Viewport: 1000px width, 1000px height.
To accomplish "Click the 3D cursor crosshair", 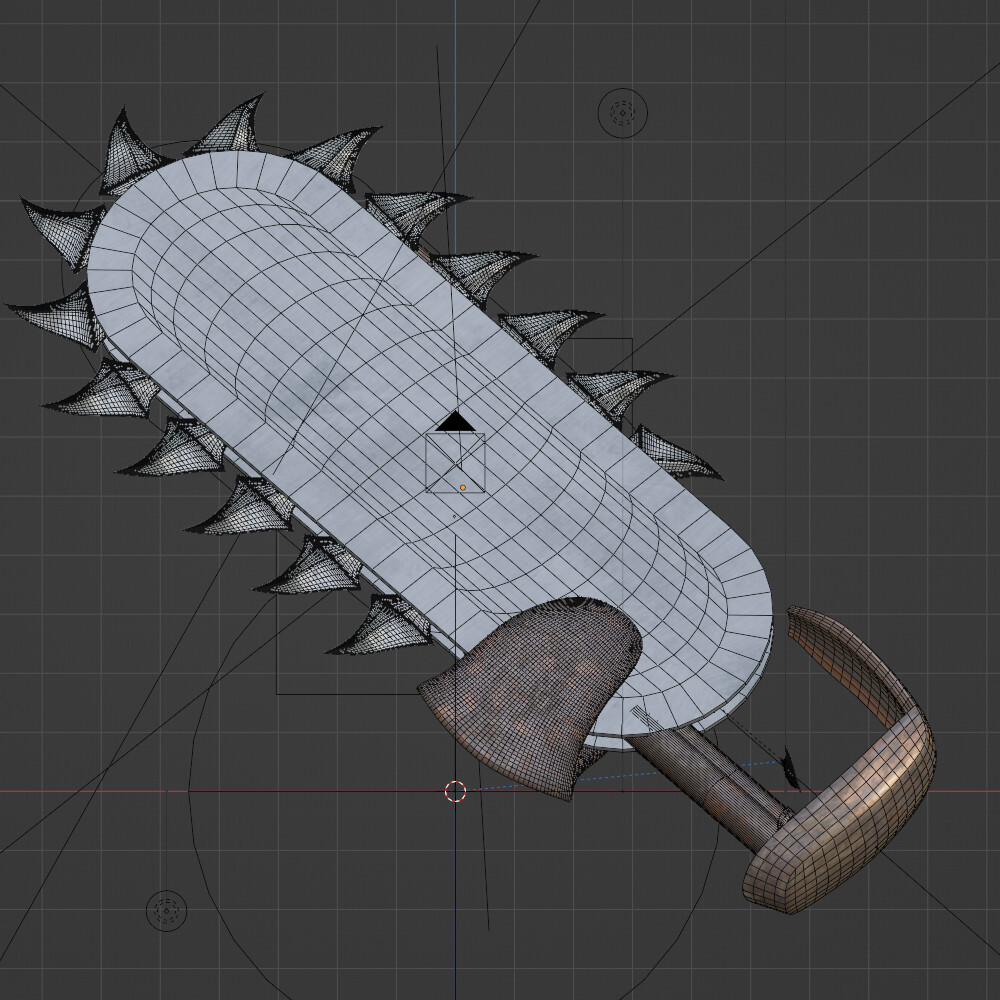I will click(x=455, y=792).
